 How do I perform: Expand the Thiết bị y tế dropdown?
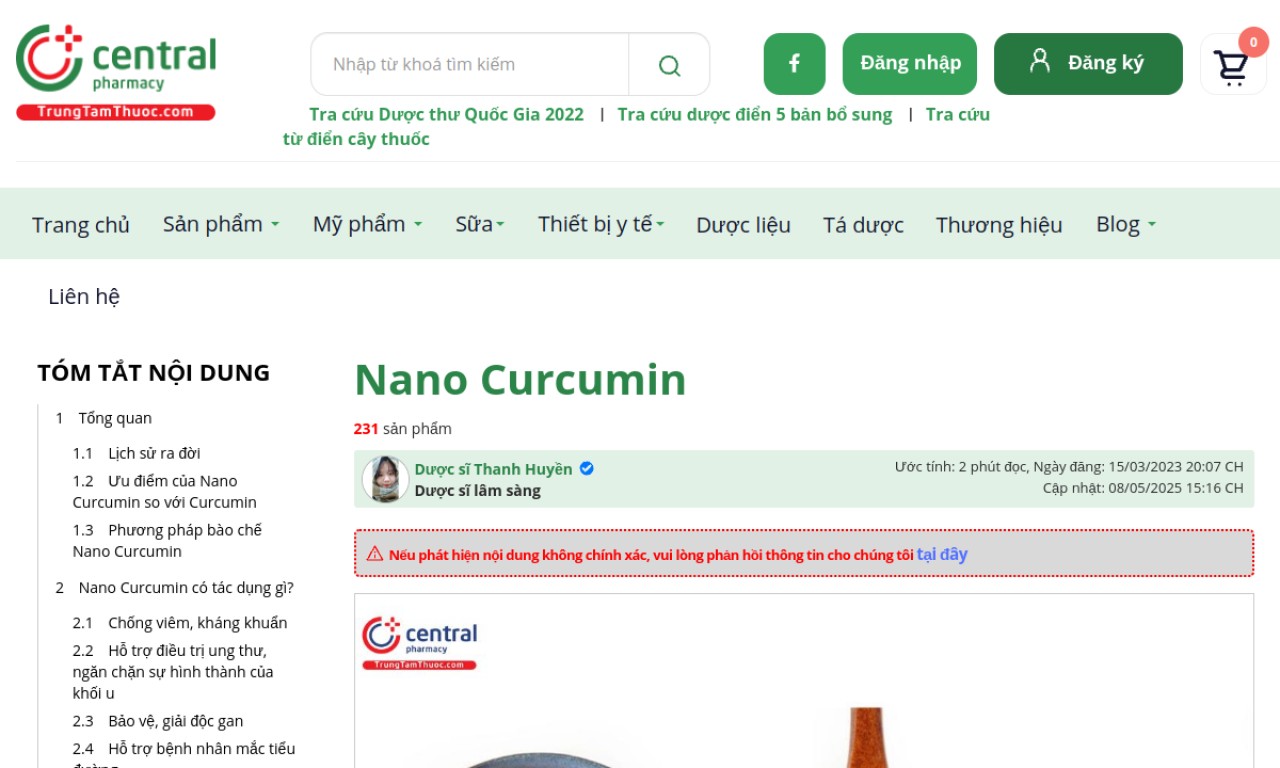click(x=601, y=224)
